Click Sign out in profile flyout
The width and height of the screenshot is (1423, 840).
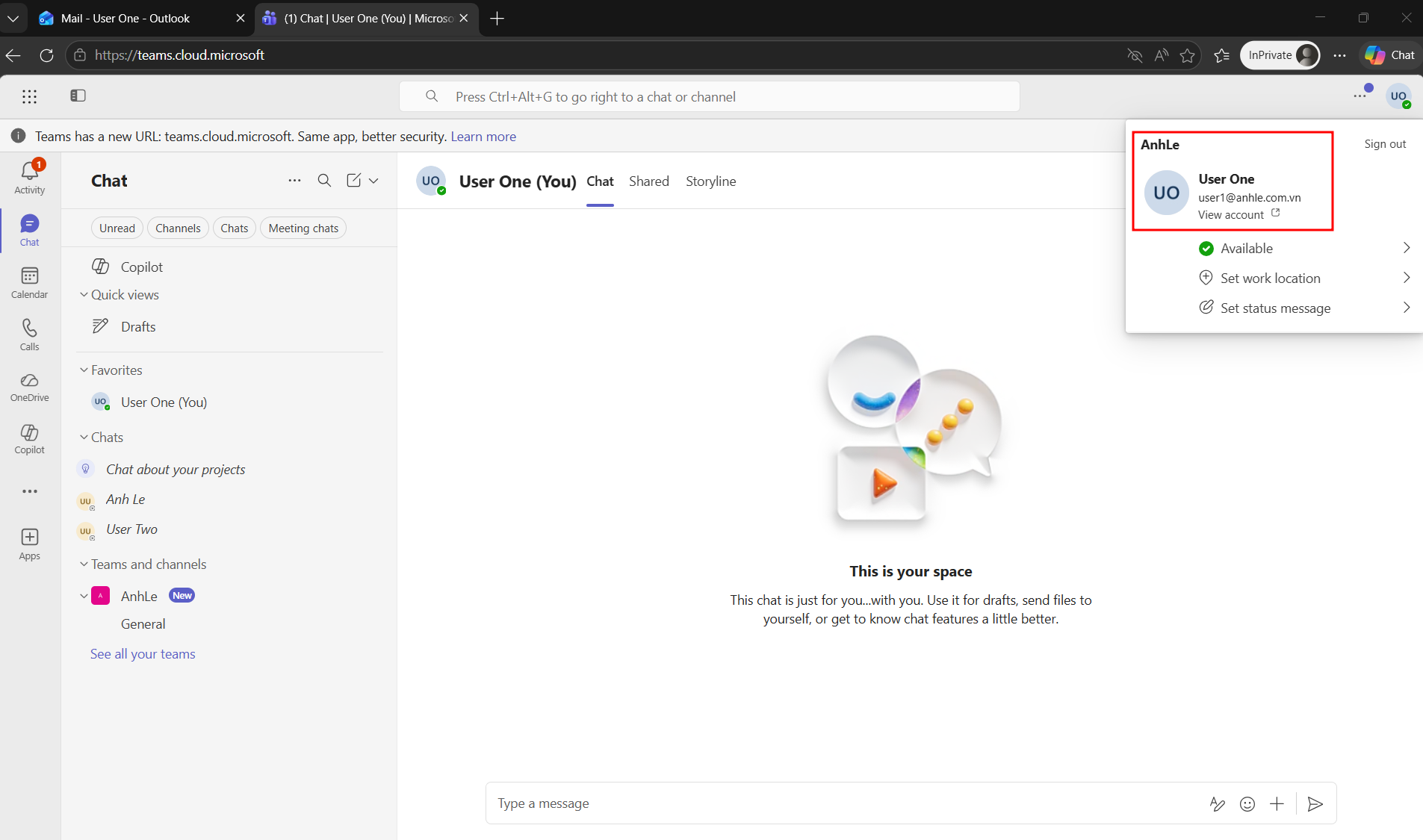(x=1385, y=144)
